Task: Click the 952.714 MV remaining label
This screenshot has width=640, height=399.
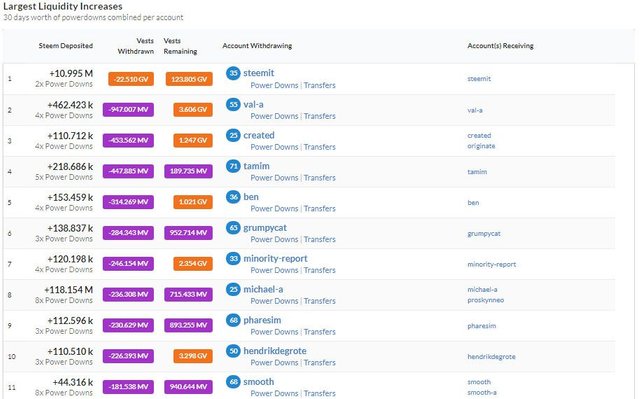Action: (x=189, y=233)
